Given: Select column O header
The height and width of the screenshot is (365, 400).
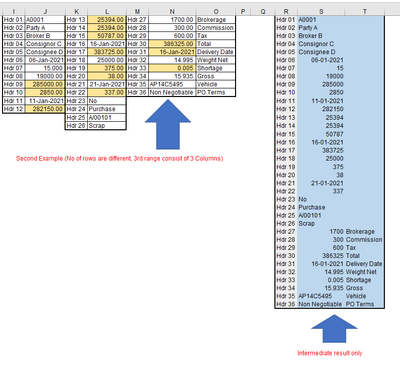Looking at the screenshot, I should coord(216,11).
